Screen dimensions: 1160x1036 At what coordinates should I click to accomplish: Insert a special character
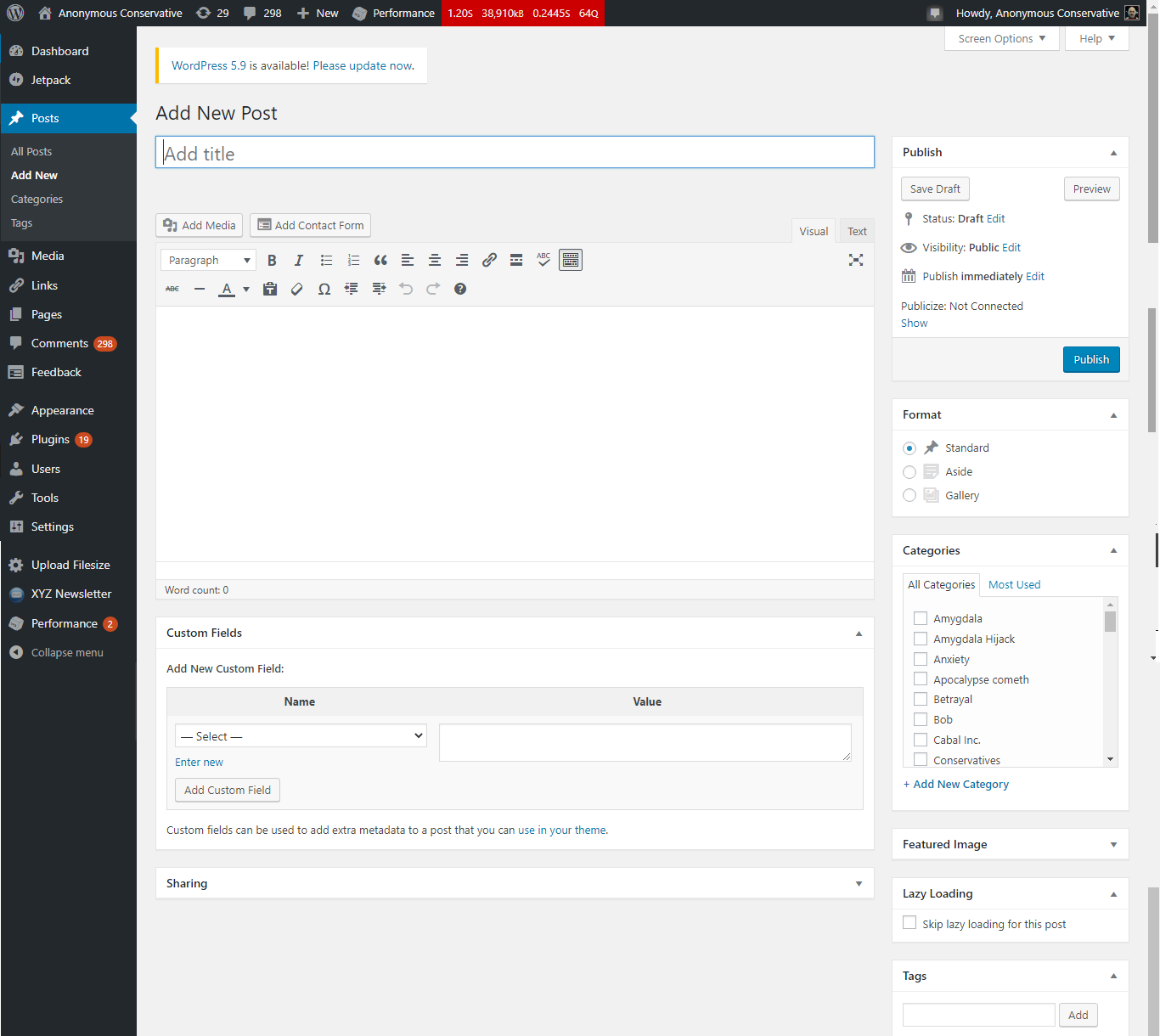[324, 289]
